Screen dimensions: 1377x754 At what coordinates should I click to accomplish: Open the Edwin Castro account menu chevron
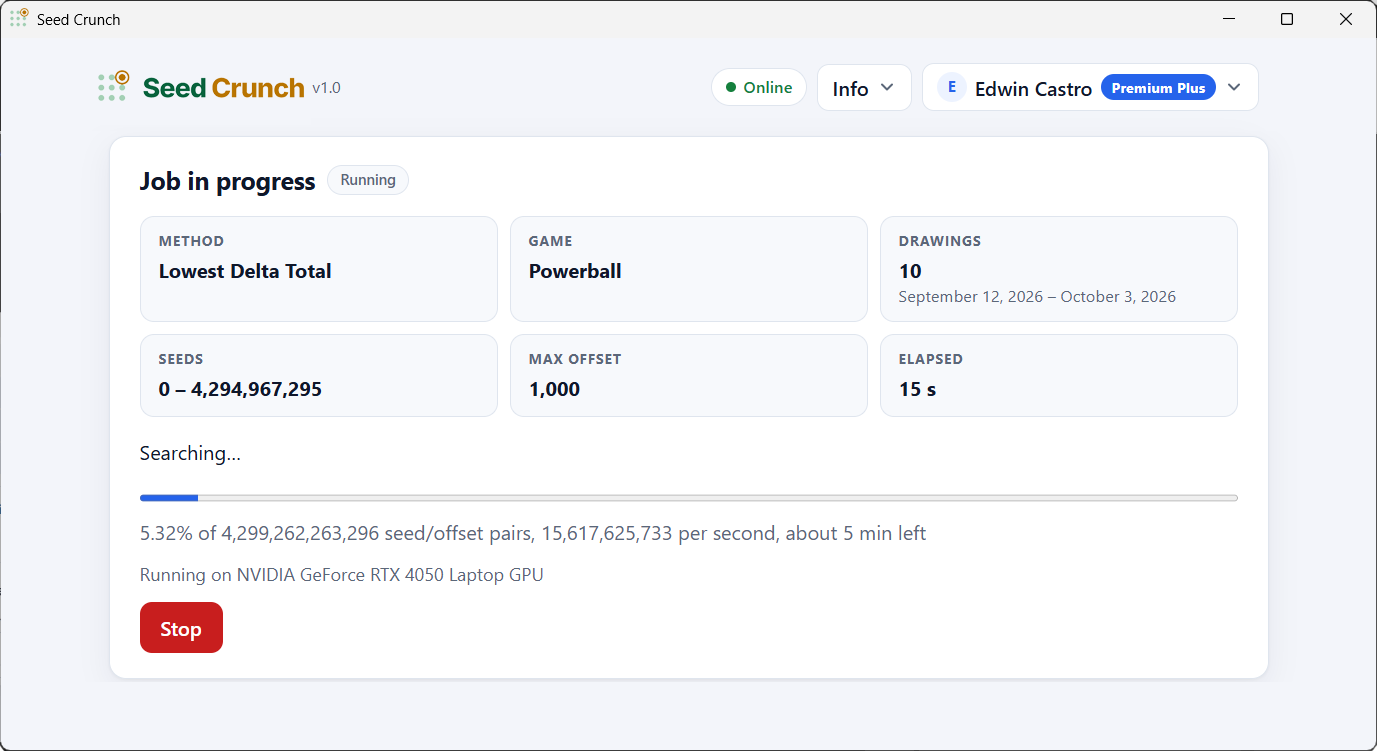click(x=1234, y=88)
